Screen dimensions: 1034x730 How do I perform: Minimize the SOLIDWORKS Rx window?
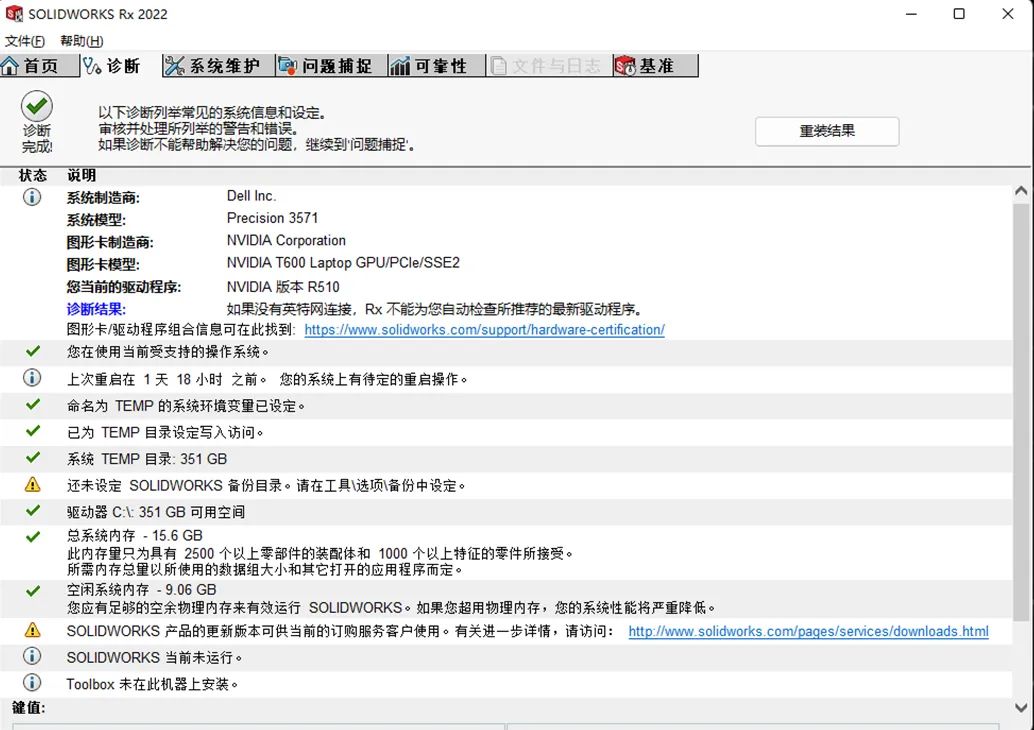[911, 14]
